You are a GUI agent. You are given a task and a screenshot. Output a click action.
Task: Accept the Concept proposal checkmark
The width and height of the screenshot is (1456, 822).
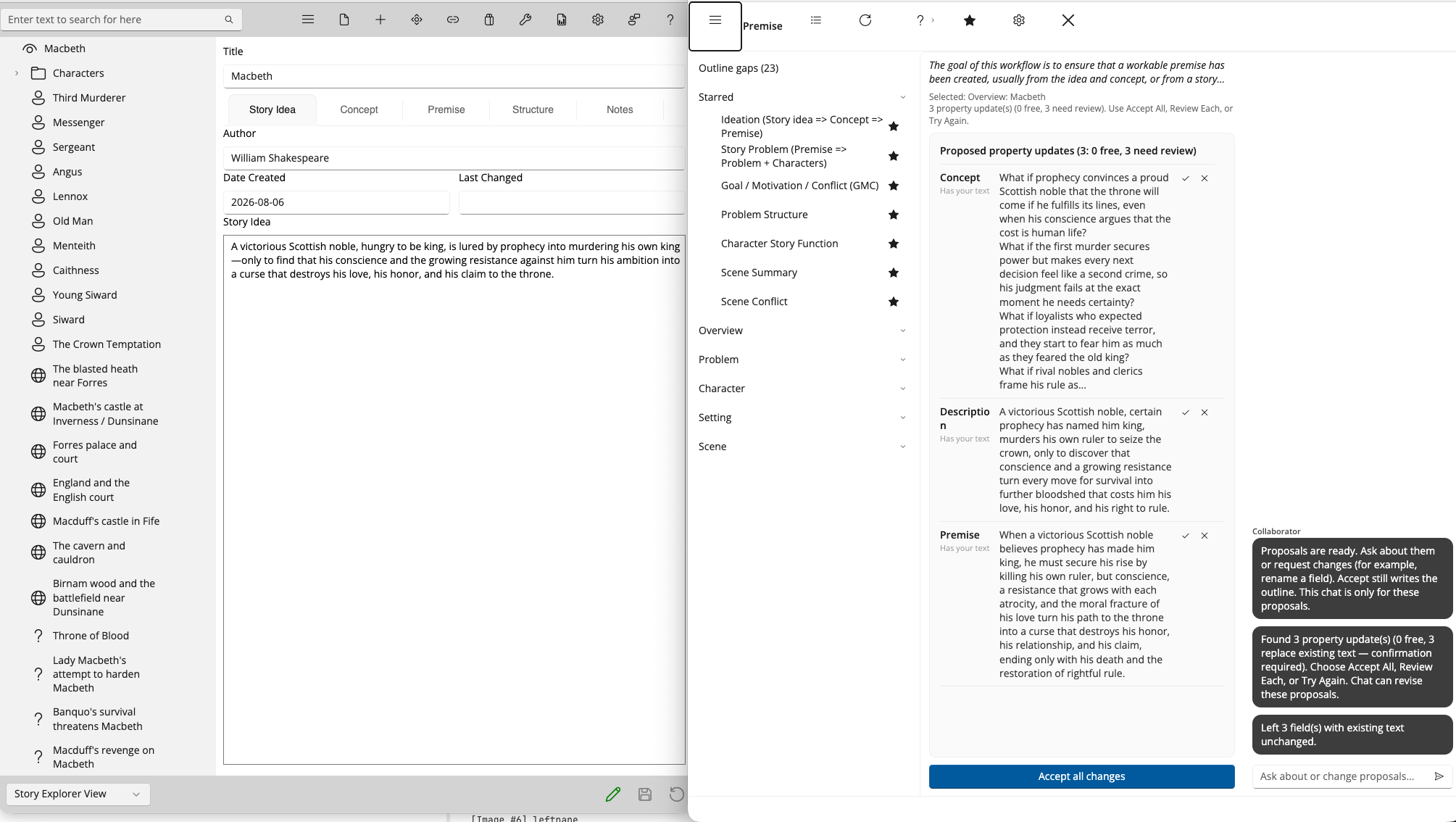[1186, 178]
